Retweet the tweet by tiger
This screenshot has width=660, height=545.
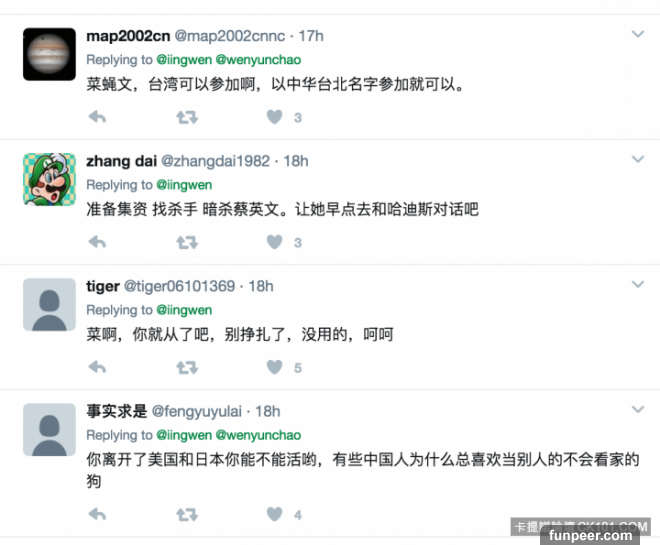tap(187, 367)
